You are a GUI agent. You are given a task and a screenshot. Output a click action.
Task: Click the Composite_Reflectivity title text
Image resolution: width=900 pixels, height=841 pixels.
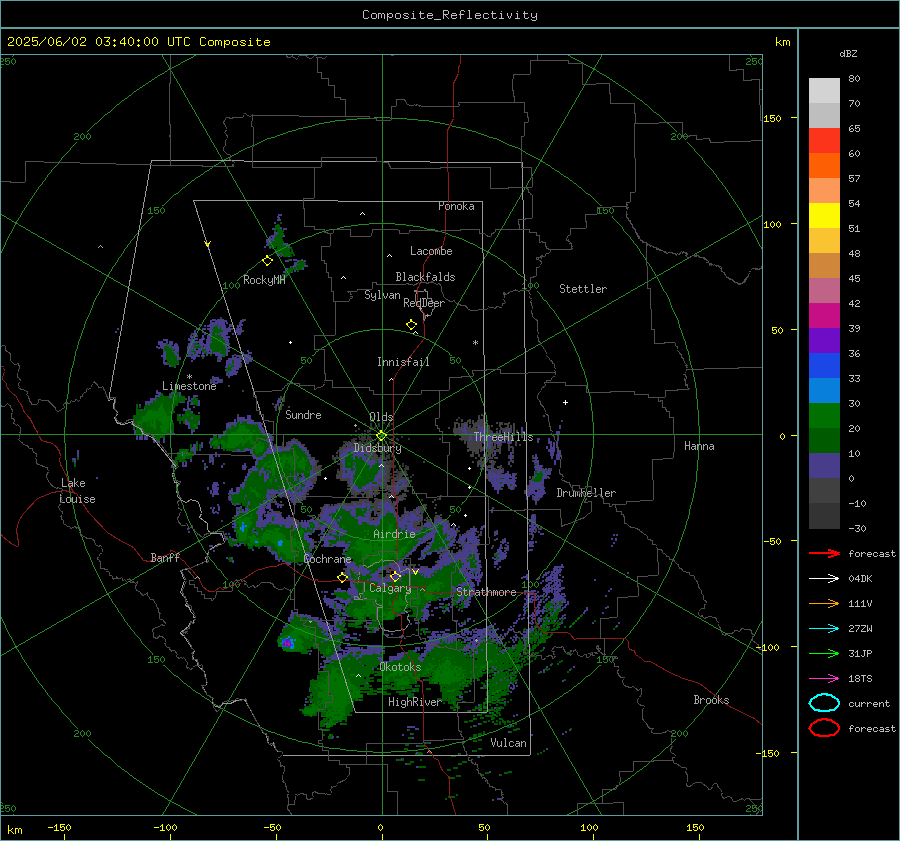[450, 15]
